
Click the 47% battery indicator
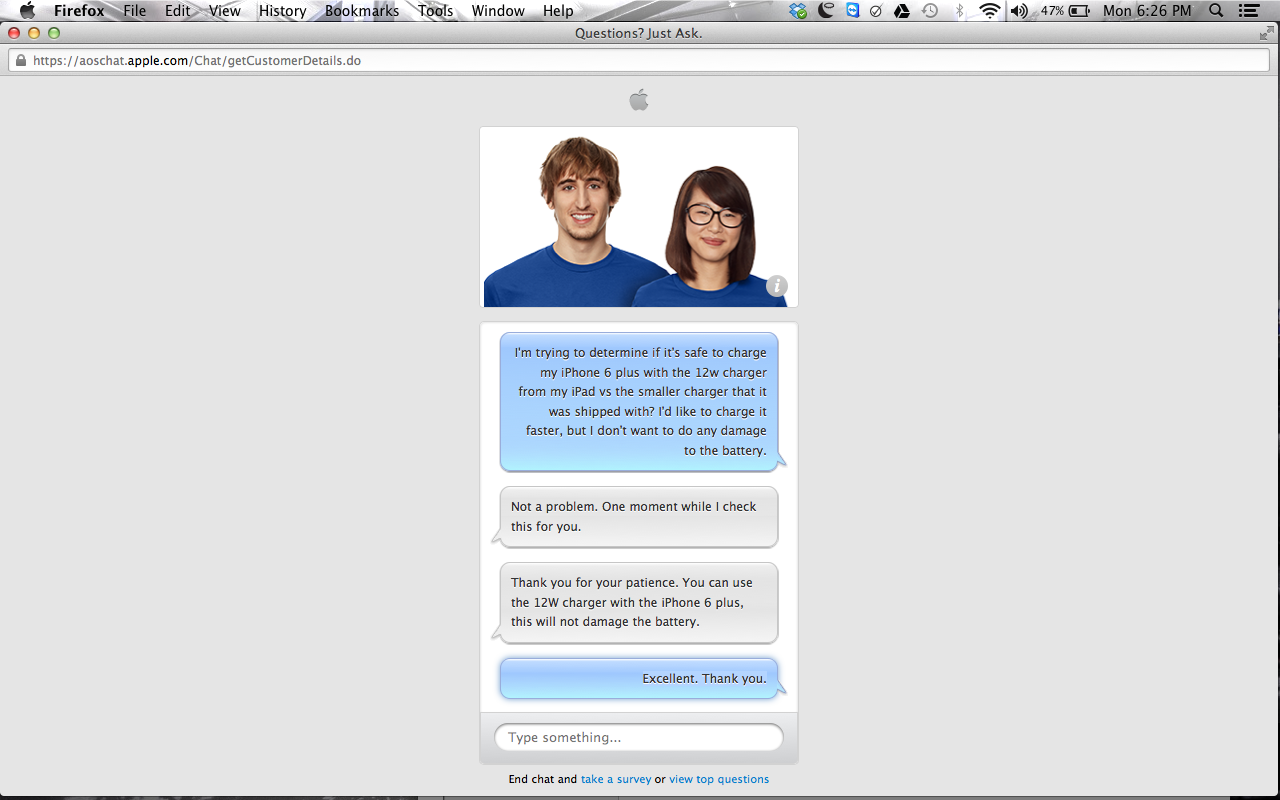[1065, 11]
